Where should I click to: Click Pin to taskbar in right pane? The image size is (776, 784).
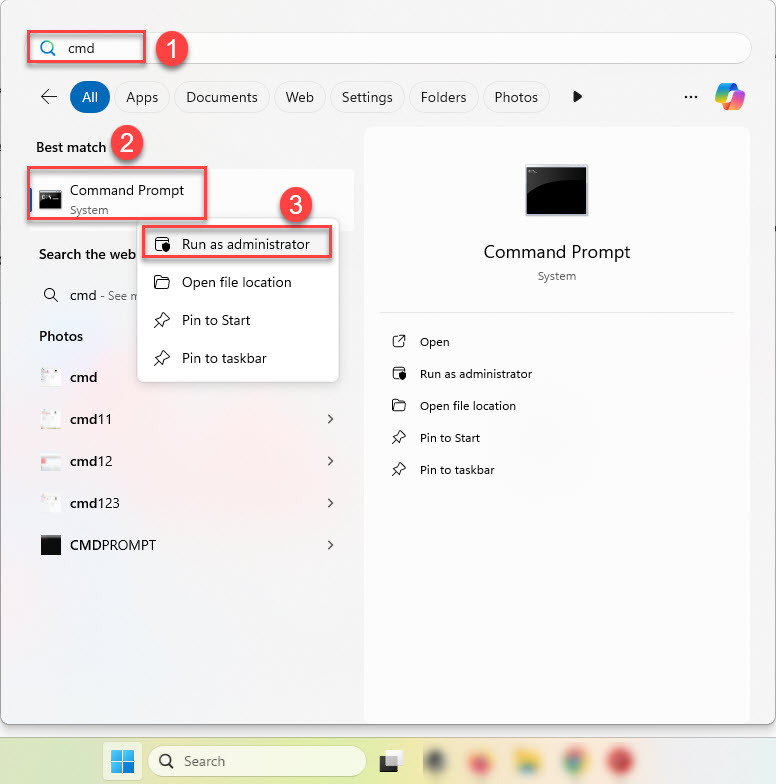pos(456,470)
